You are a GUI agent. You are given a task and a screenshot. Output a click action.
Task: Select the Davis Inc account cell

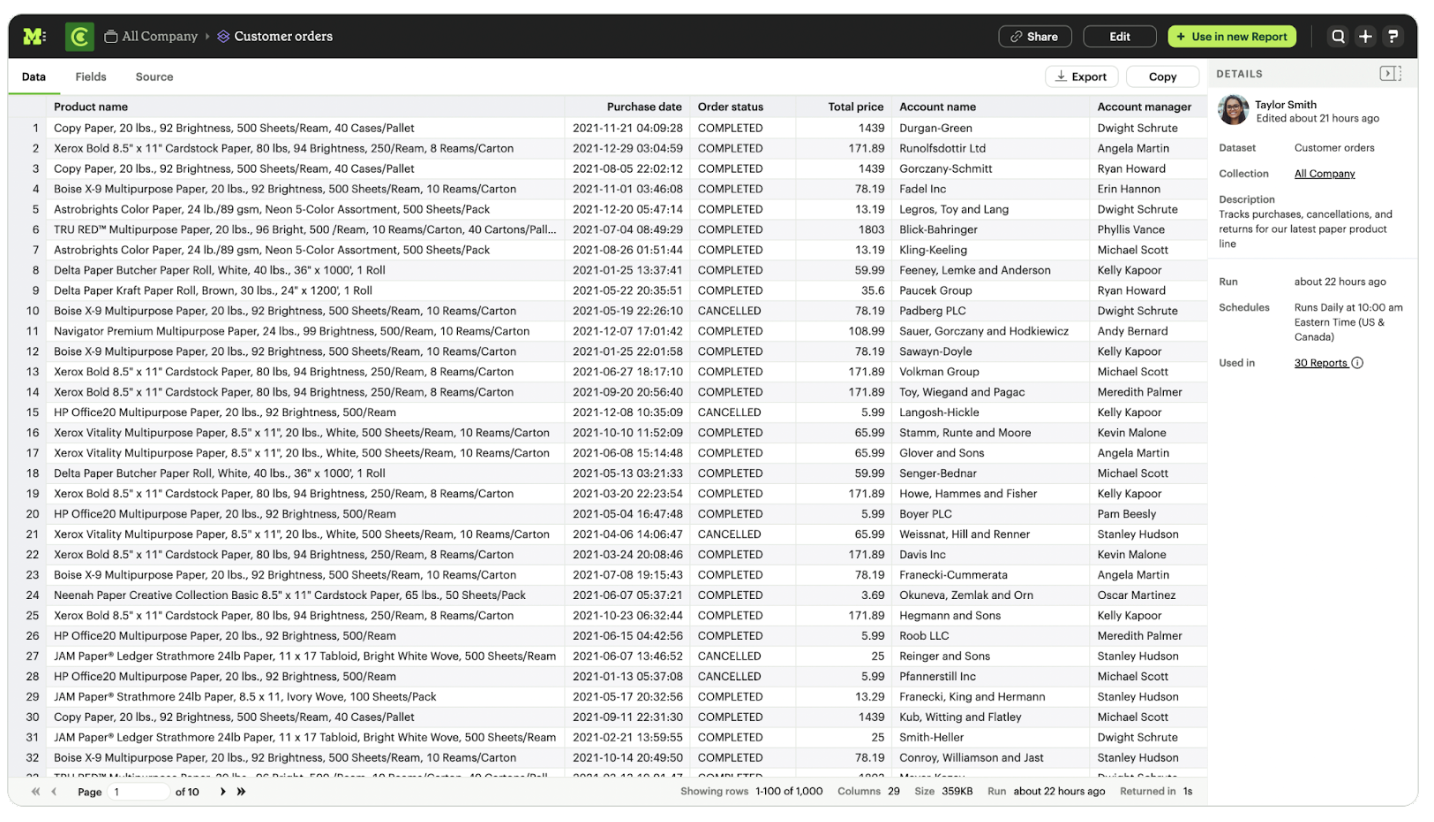pyautogui.click(x=990, y=554)
